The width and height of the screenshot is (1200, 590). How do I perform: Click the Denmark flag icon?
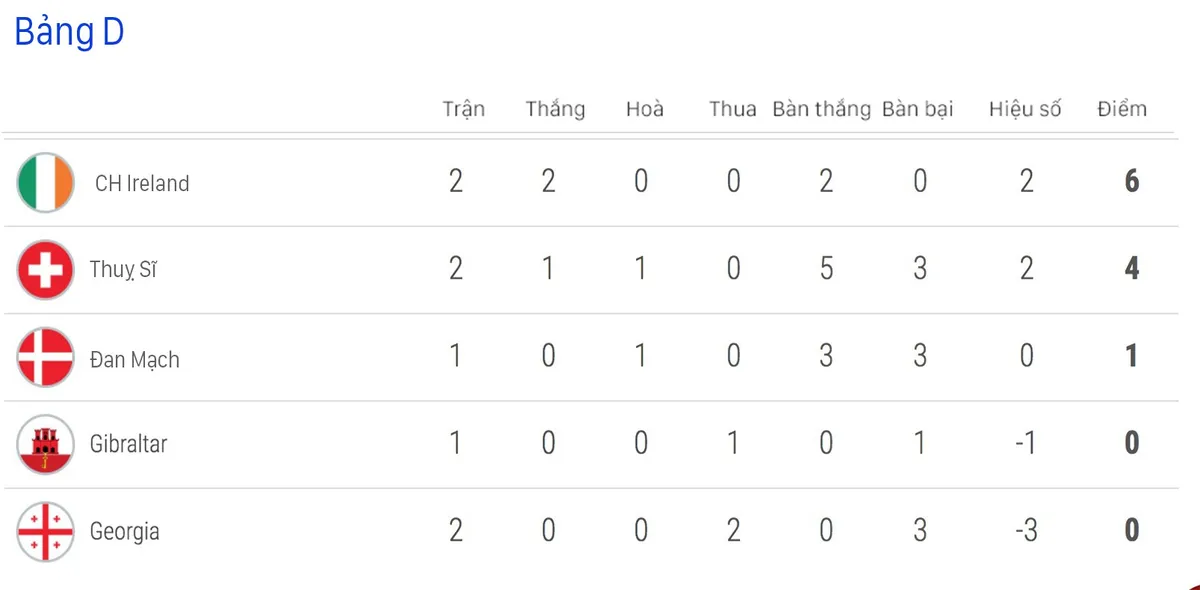[46, 357]
